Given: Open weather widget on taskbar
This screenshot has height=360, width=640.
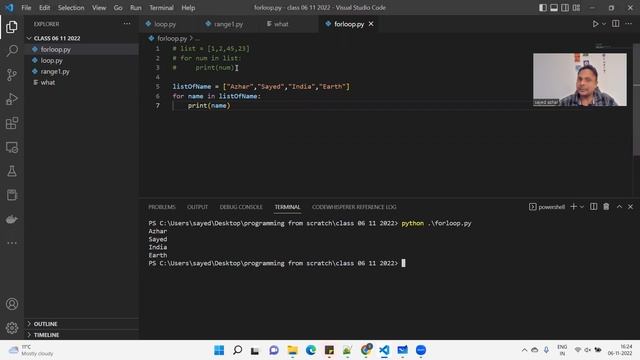Looking at the screenshot, I should click(31, 350).
